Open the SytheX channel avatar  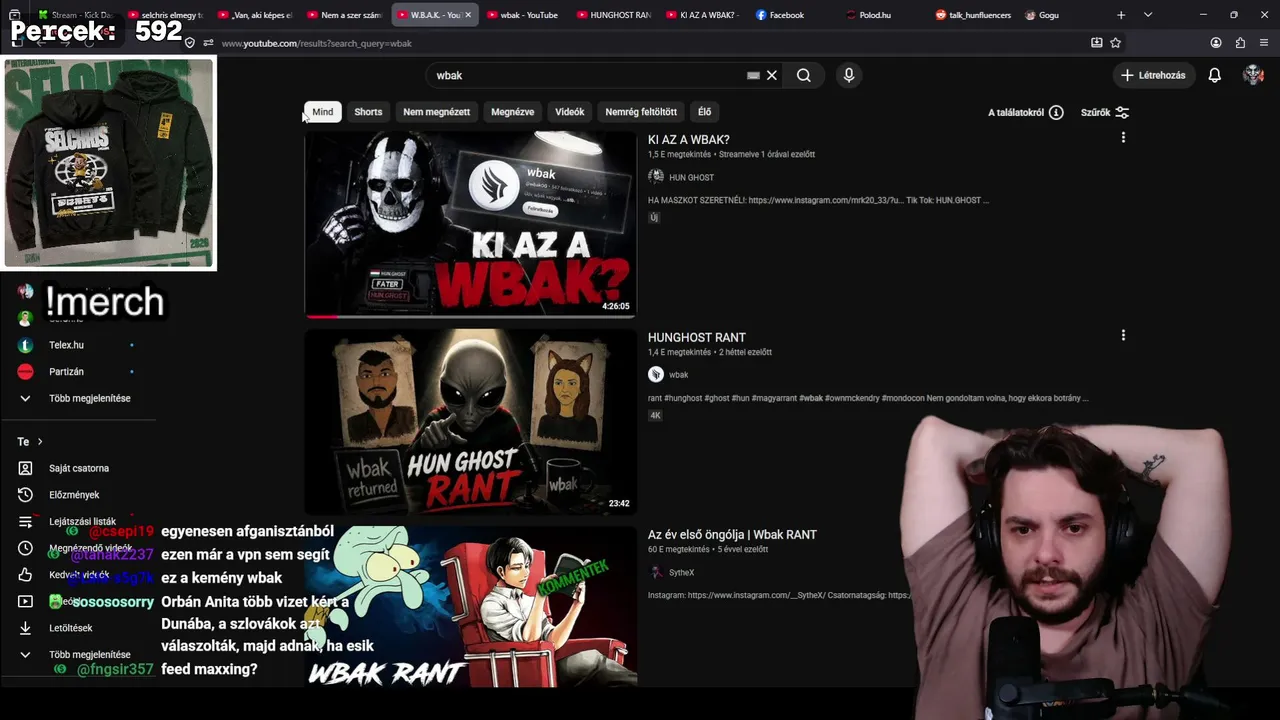(656, 572)
